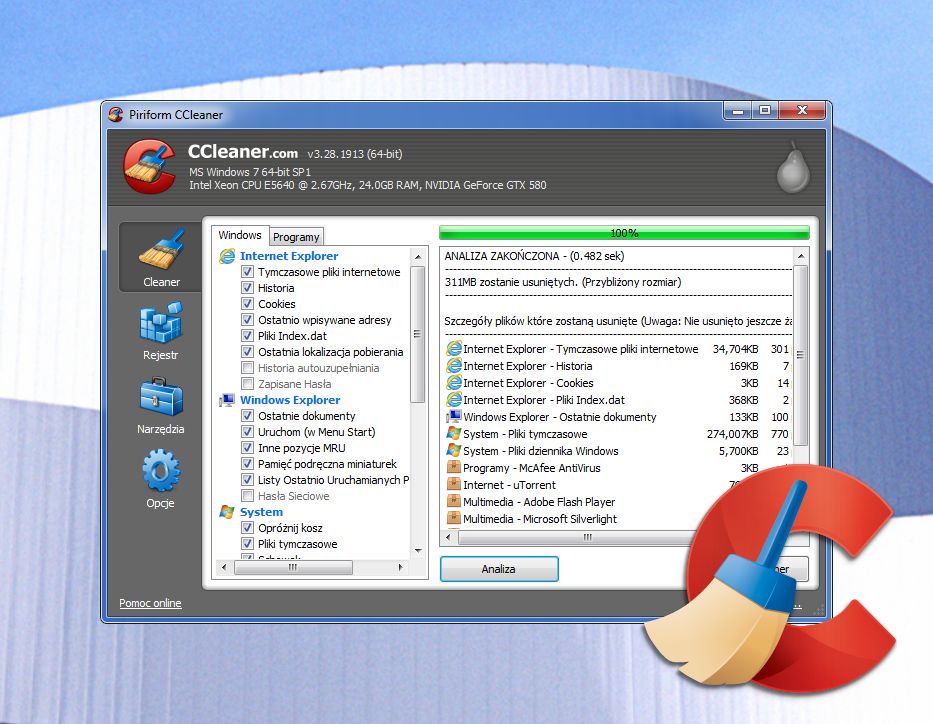Toggle Ostatnio wpisywane adresy checkbox
933x724 pixels.
[248, 320]
